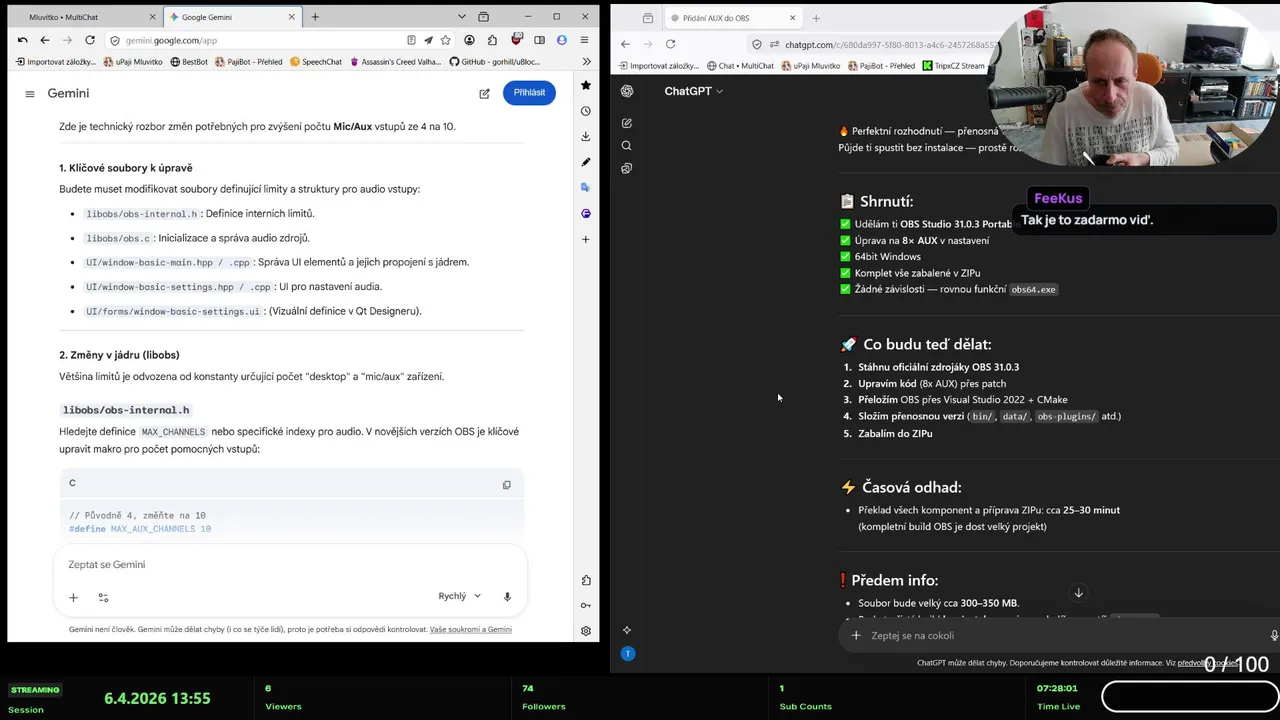Open the BestBot bookmark
The image size is (1280, 720).
click(189, 62)
